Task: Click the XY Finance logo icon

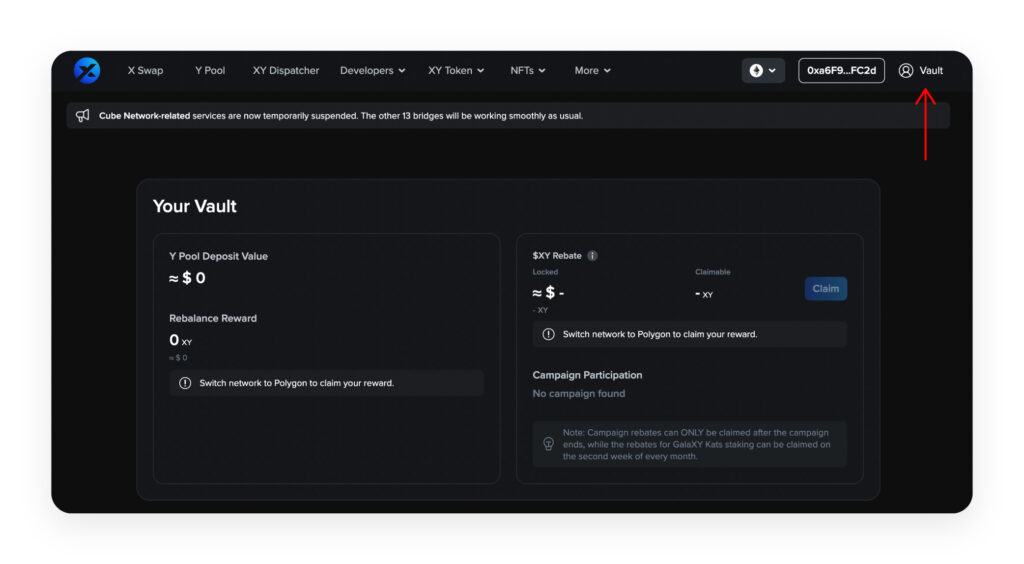Action: [x=87, y=70]
